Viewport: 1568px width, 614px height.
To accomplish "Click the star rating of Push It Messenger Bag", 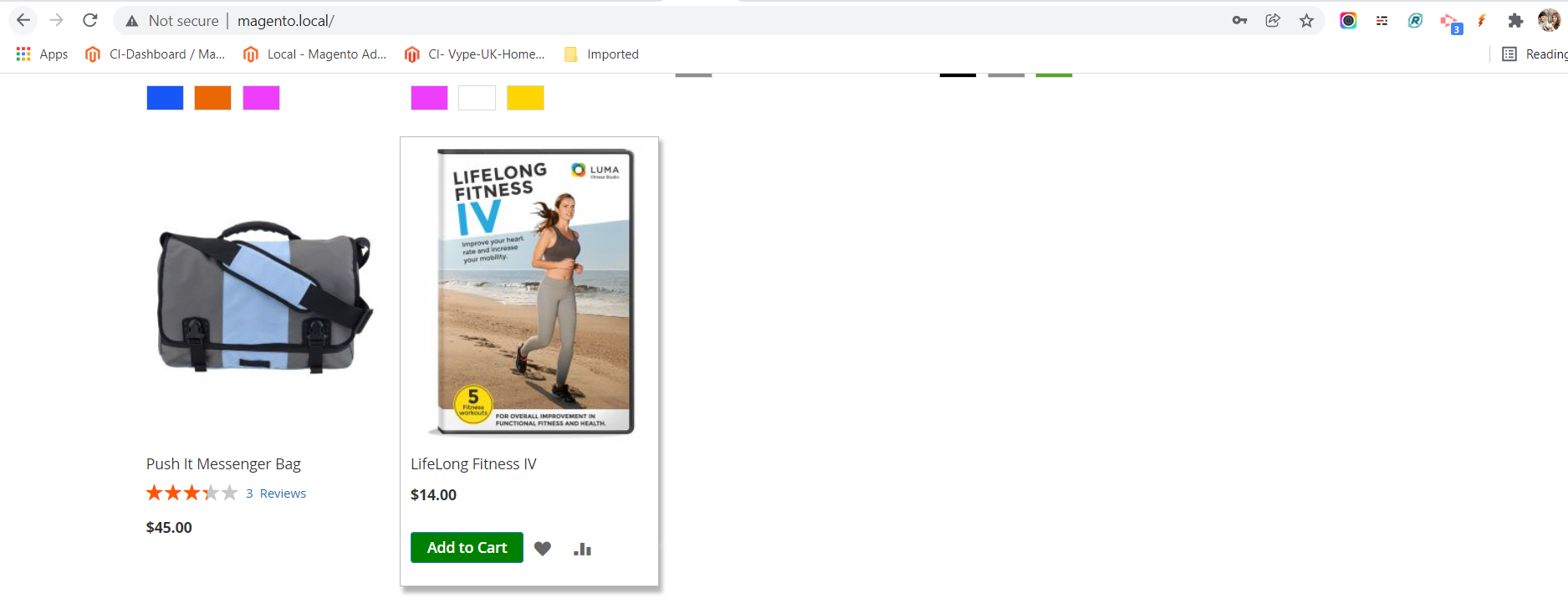I will 192,493.
